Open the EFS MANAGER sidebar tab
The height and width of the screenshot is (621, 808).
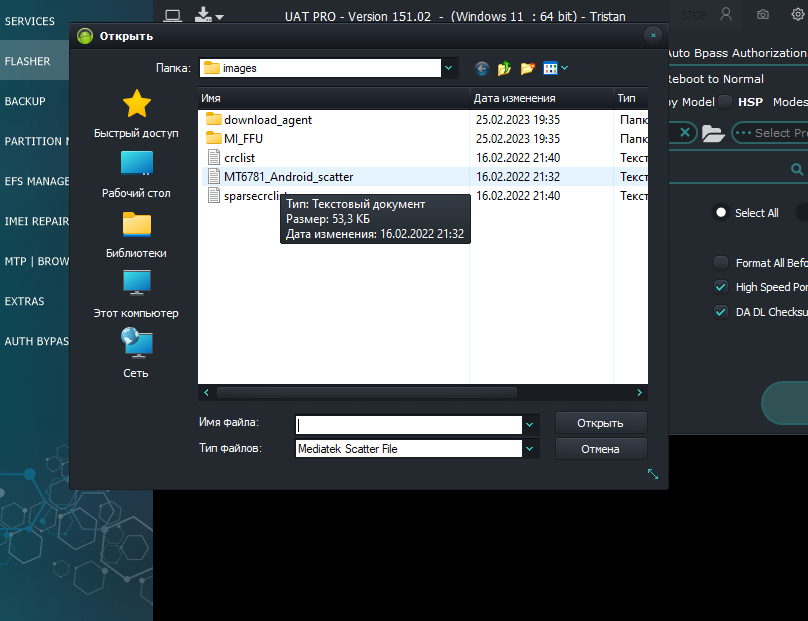tap(34, 181)
